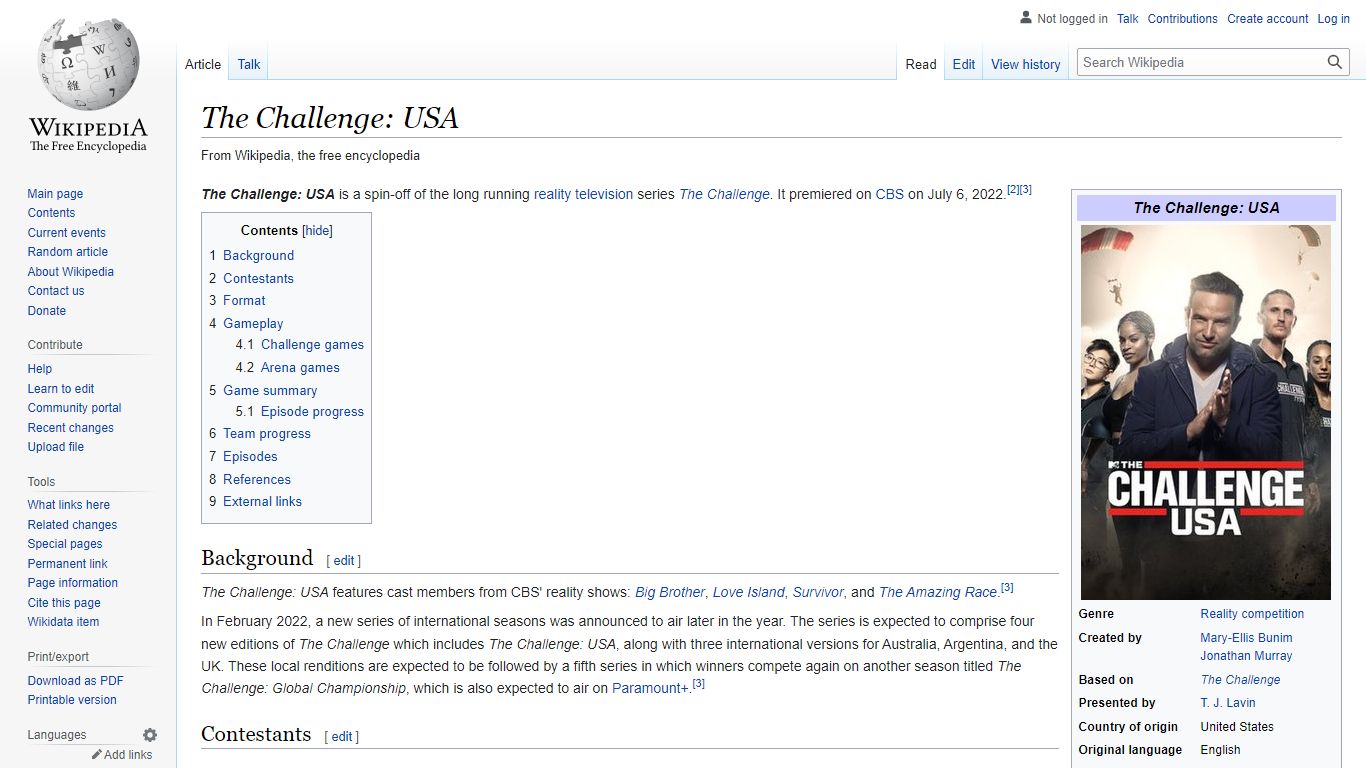Open Printable version link

click(x=72, y=700)
